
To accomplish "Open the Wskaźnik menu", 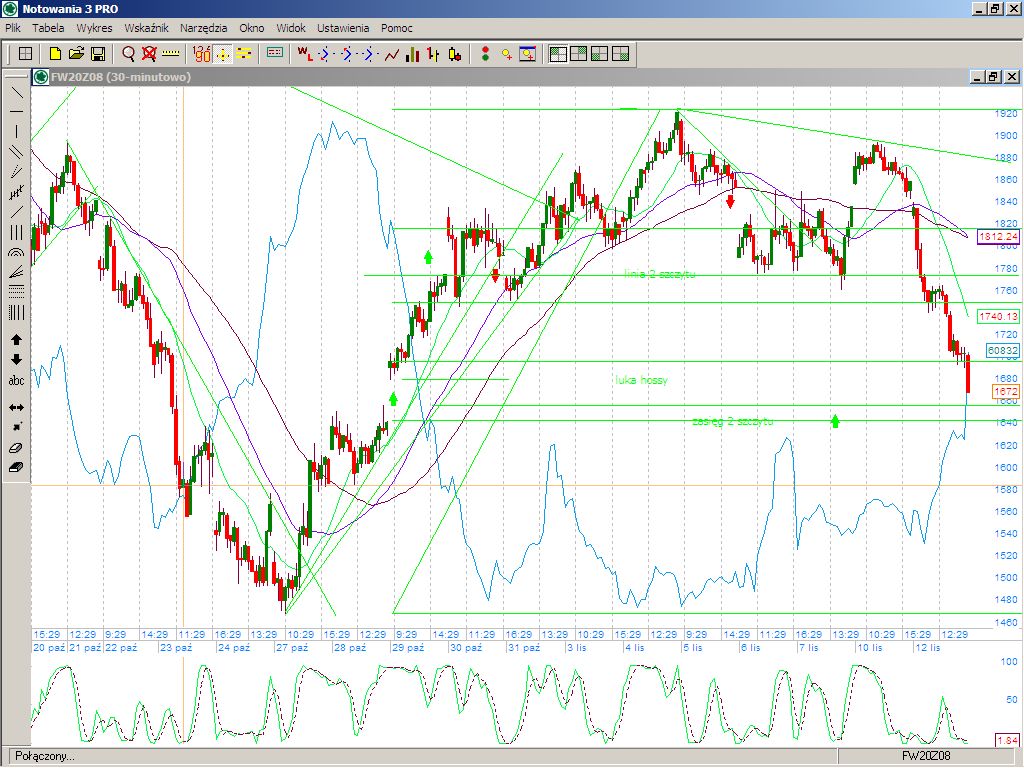I will (146, 28).
